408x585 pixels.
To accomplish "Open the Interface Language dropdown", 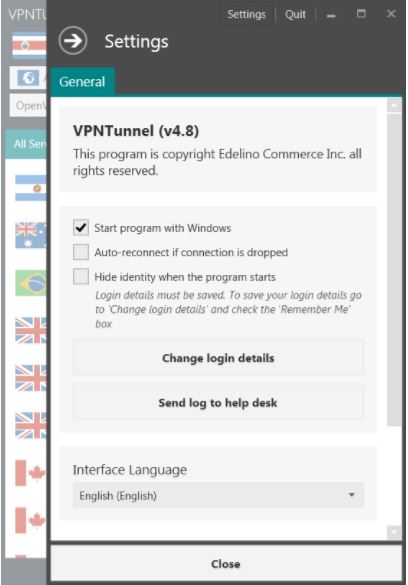I will (x=218, y=495).
